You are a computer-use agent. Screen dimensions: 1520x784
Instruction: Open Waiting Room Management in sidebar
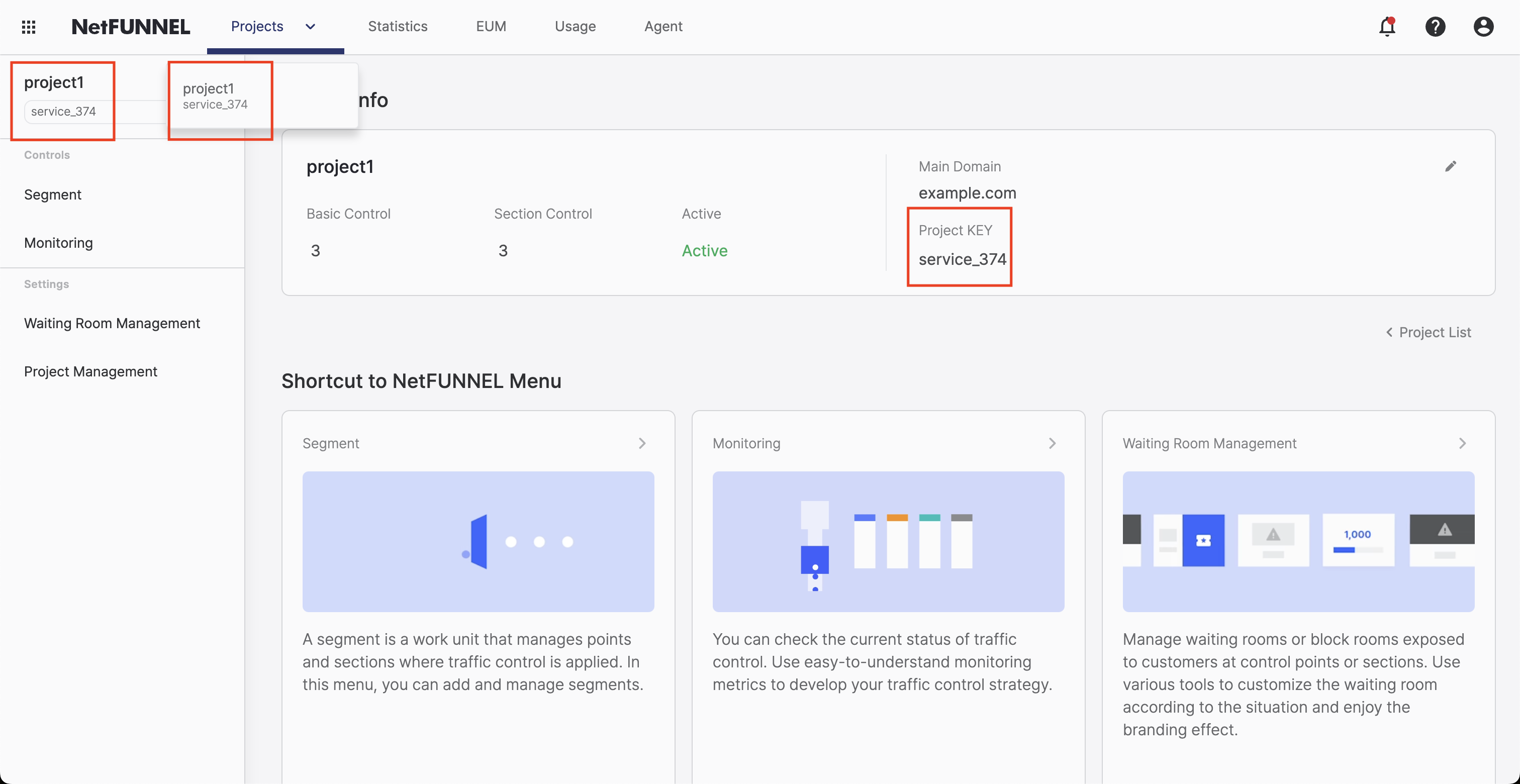point(112,323)
